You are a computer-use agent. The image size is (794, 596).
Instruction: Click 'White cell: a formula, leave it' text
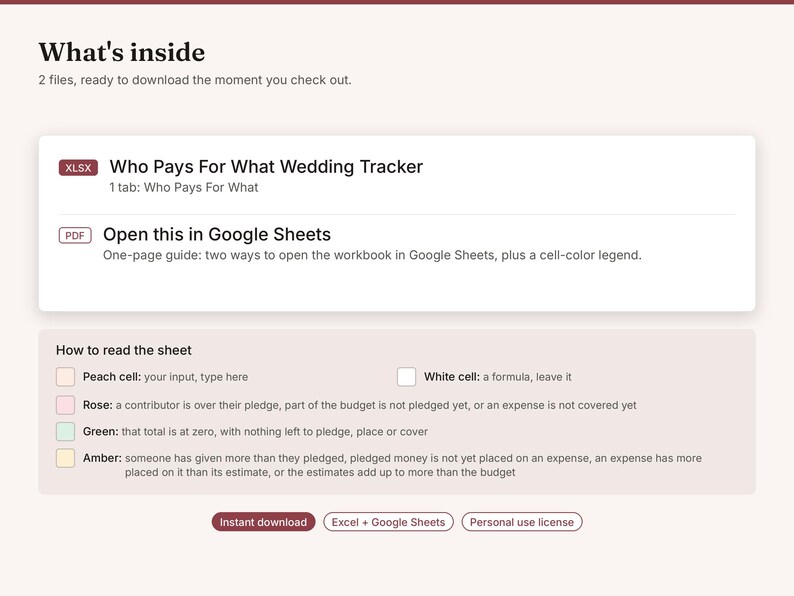coord(498,377)
